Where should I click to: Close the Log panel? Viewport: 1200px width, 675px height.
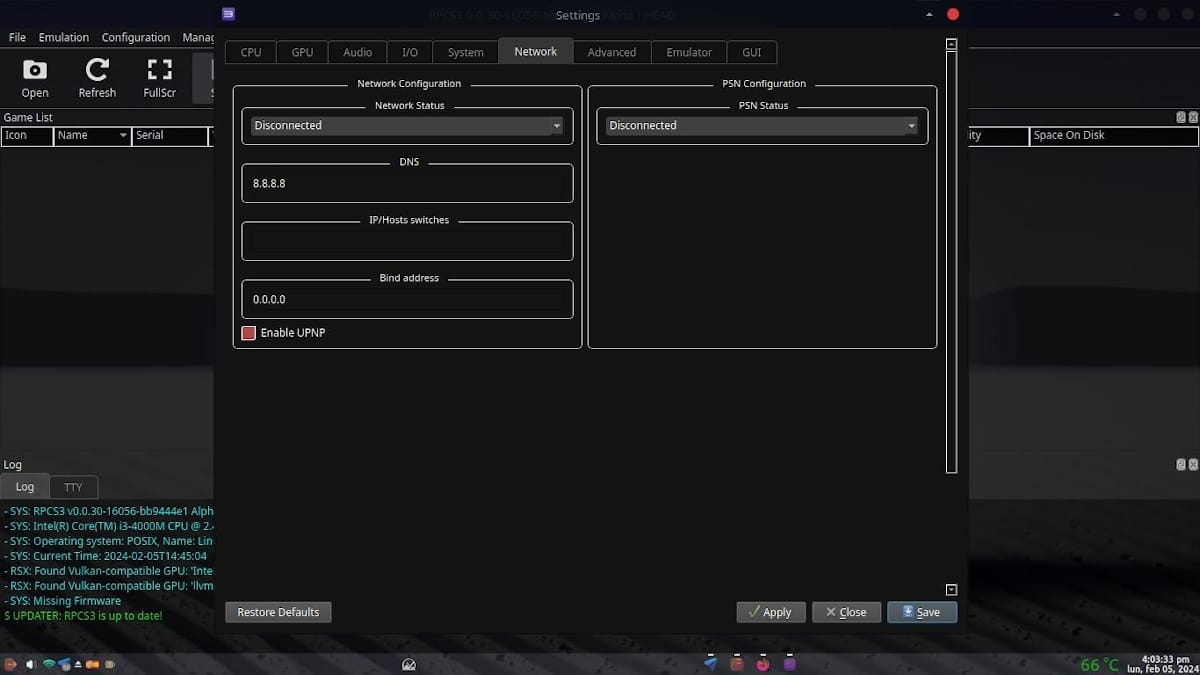point(1192,464)
